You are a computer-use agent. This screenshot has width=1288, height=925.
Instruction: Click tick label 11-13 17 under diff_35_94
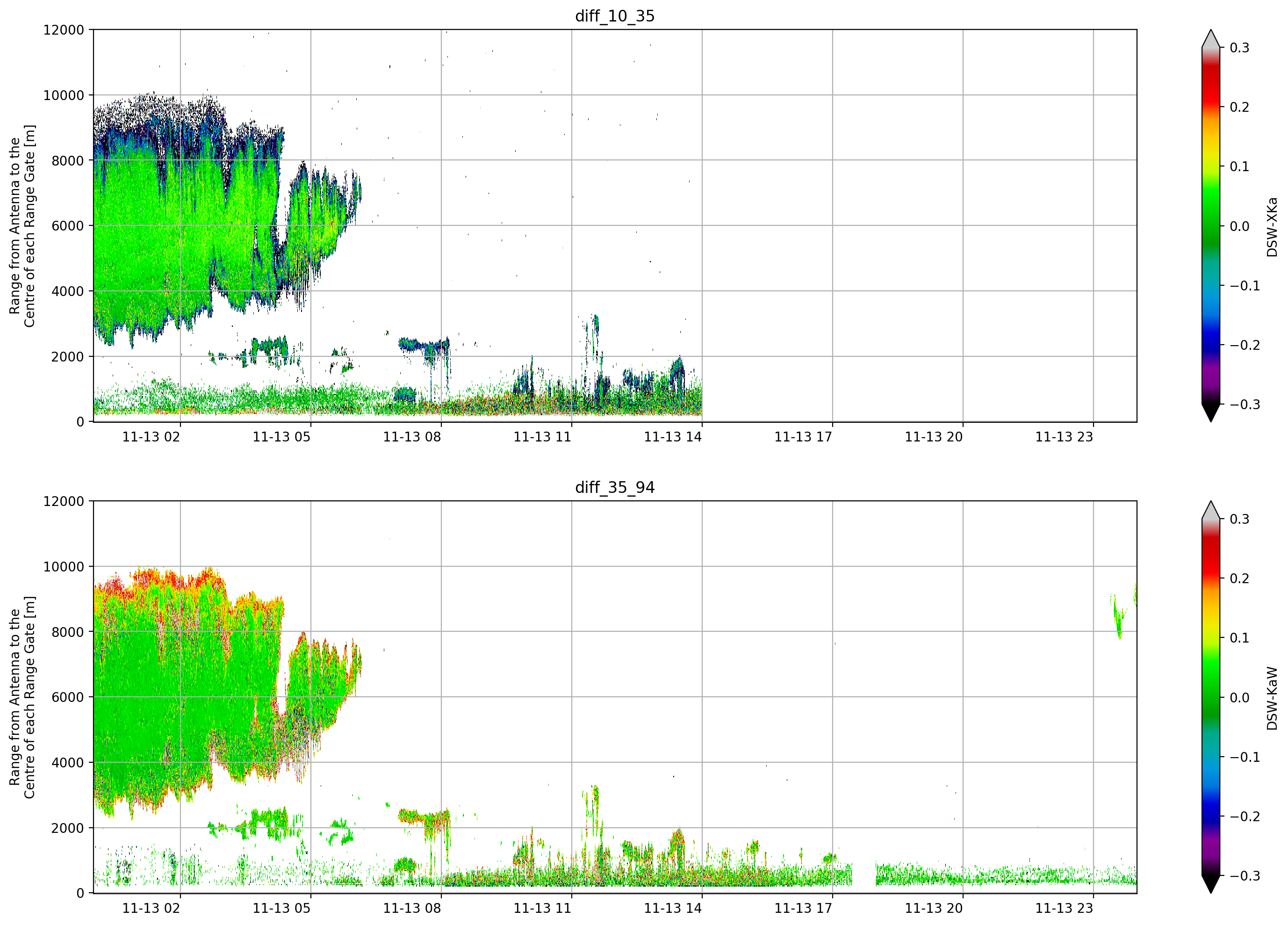(804, 909)
